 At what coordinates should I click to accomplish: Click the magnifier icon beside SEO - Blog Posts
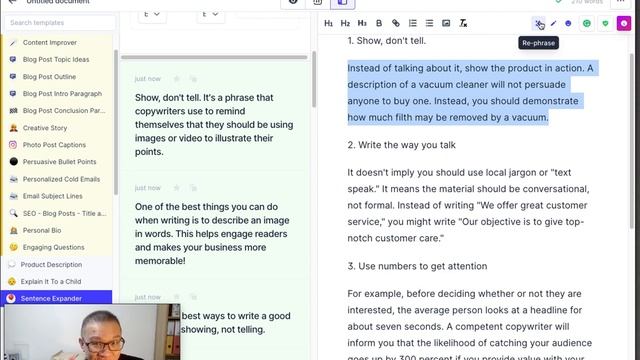[x=13, y=213]
